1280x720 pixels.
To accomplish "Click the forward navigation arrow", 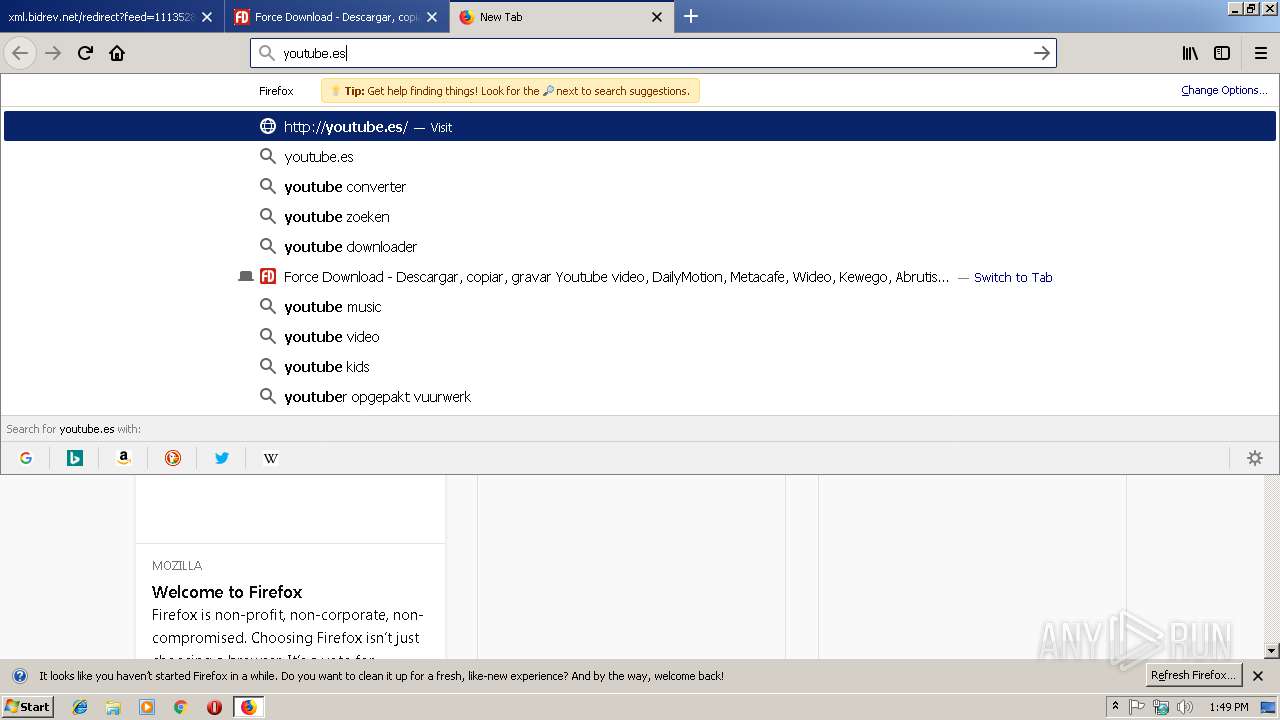I will [x=53, y=53].
